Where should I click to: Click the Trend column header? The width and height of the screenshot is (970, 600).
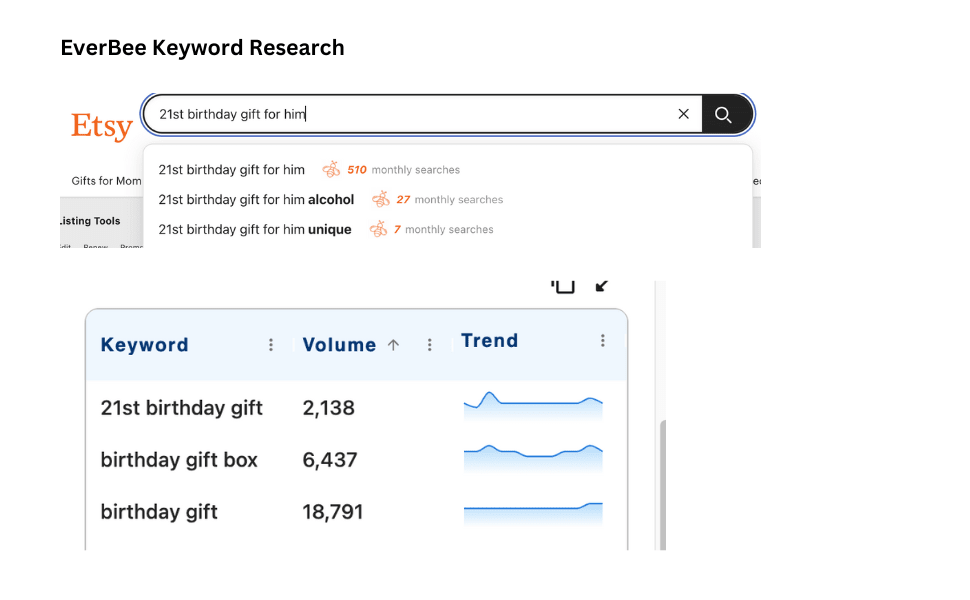(x=489, y=340)
